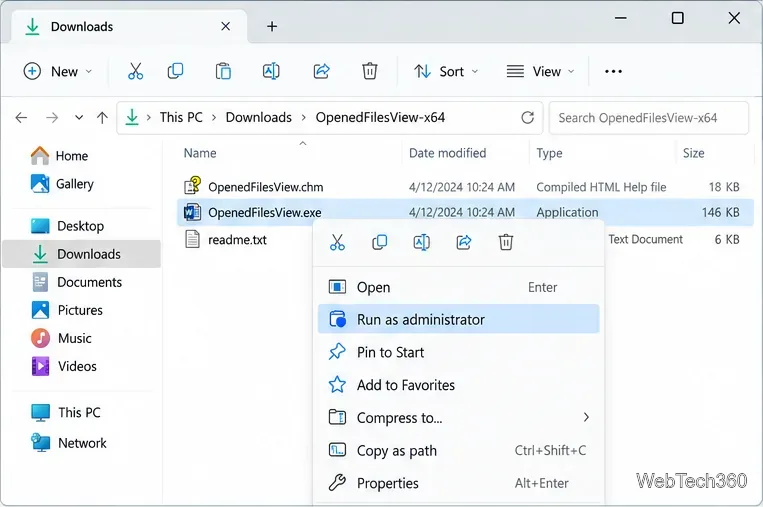
Task: Open Music in the sidebar
Action: click(61, 338)
